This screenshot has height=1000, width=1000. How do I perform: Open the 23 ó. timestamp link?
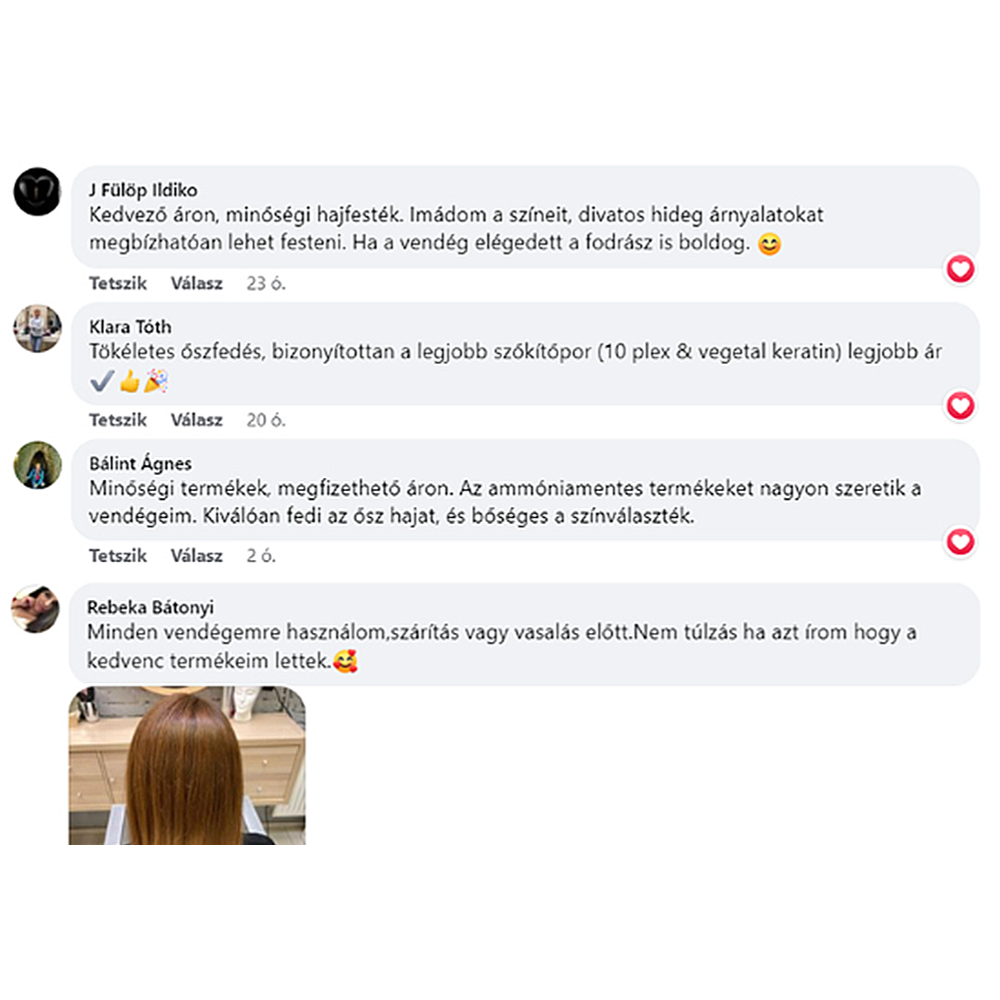(266, 283)
